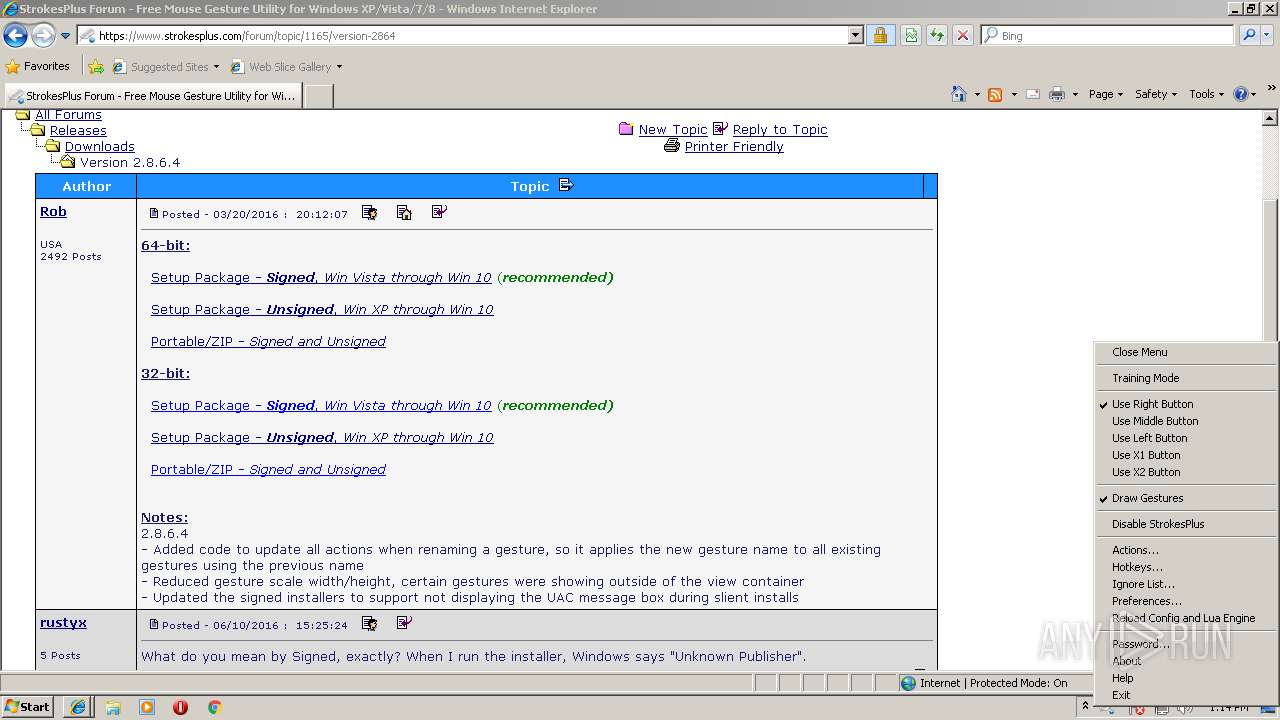Click the Read Mail envelope icon

coord(1033,94)
